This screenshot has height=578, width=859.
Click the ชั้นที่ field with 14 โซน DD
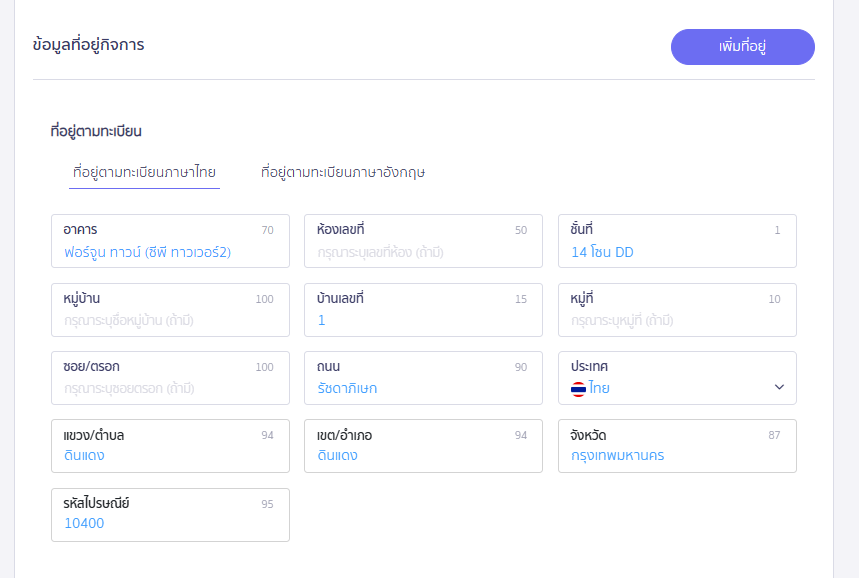676,252
